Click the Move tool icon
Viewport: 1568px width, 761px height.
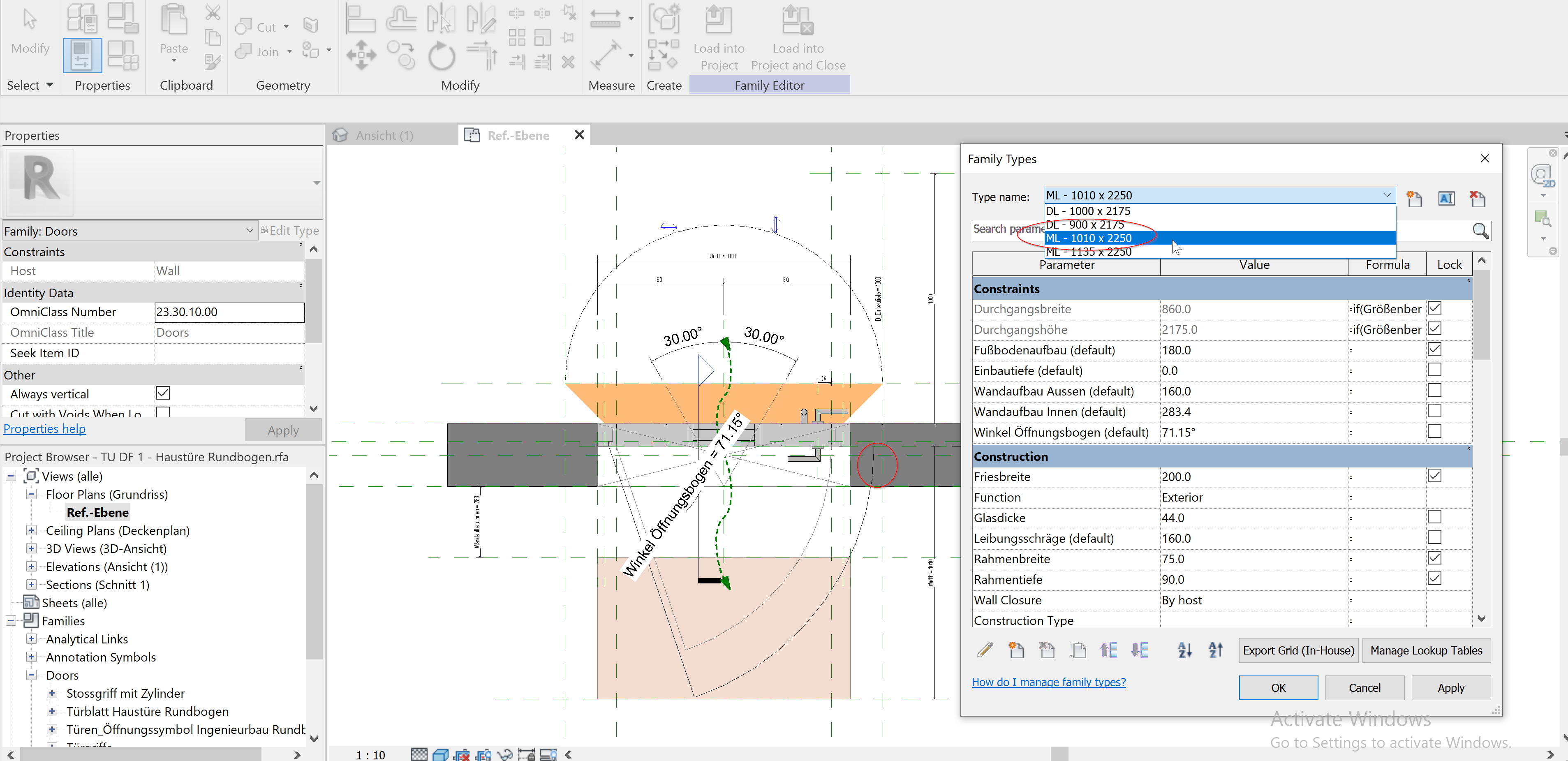pyautogui.click(x=361, y=56)
